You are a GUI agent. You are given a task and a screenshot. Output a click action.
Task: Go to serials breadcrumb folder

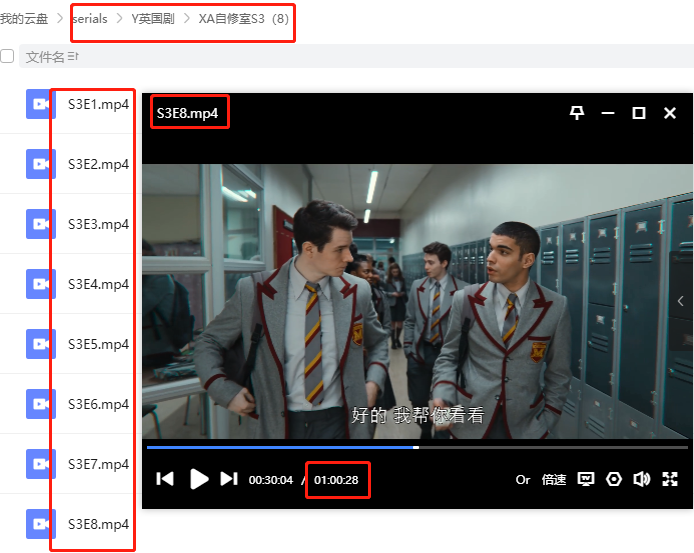(90, 19)
